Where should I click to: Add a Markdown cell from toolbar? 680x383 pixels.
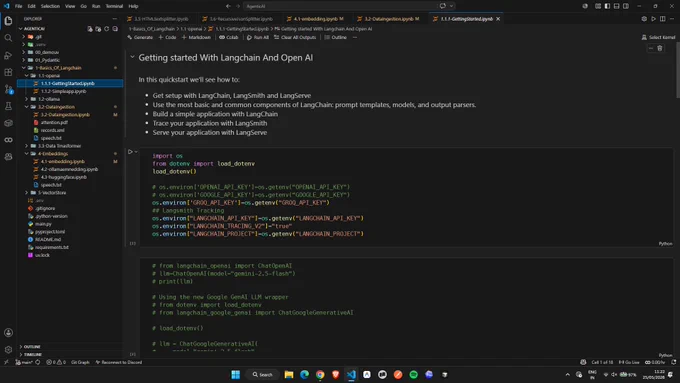[196, 37]
